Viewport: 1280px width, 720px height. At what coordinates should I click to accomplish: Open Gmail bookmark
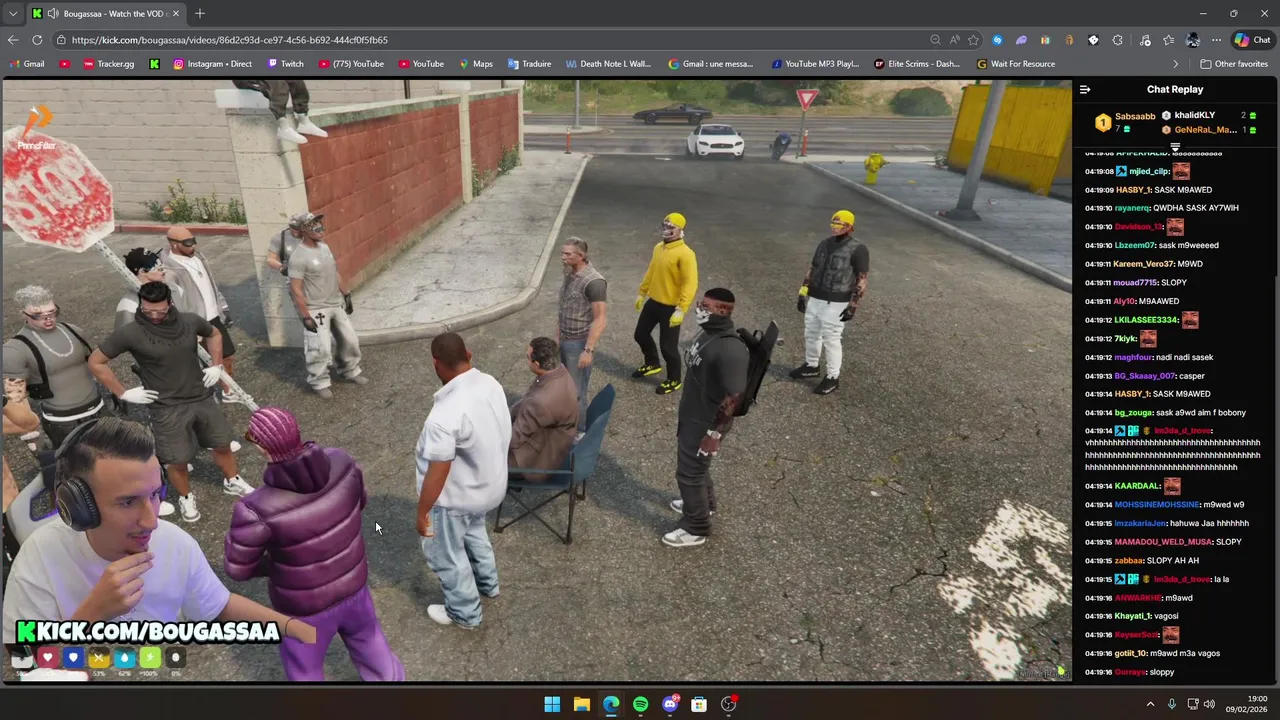pos(27,64)
